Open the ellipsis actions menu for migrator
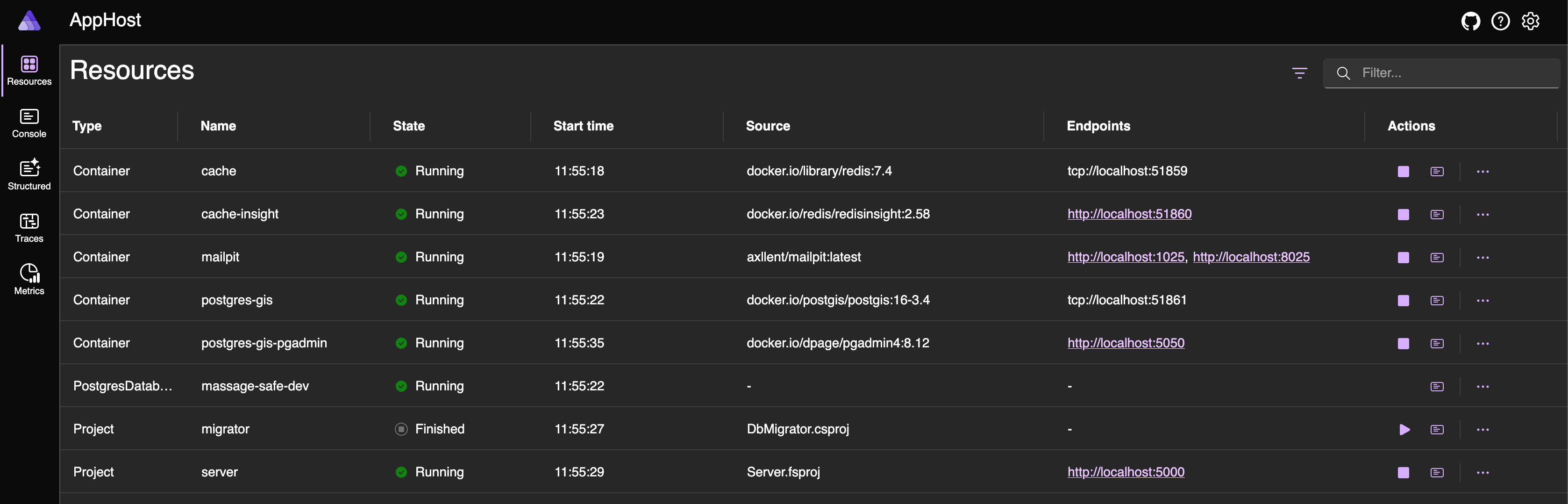 [x=1483, y=429]
